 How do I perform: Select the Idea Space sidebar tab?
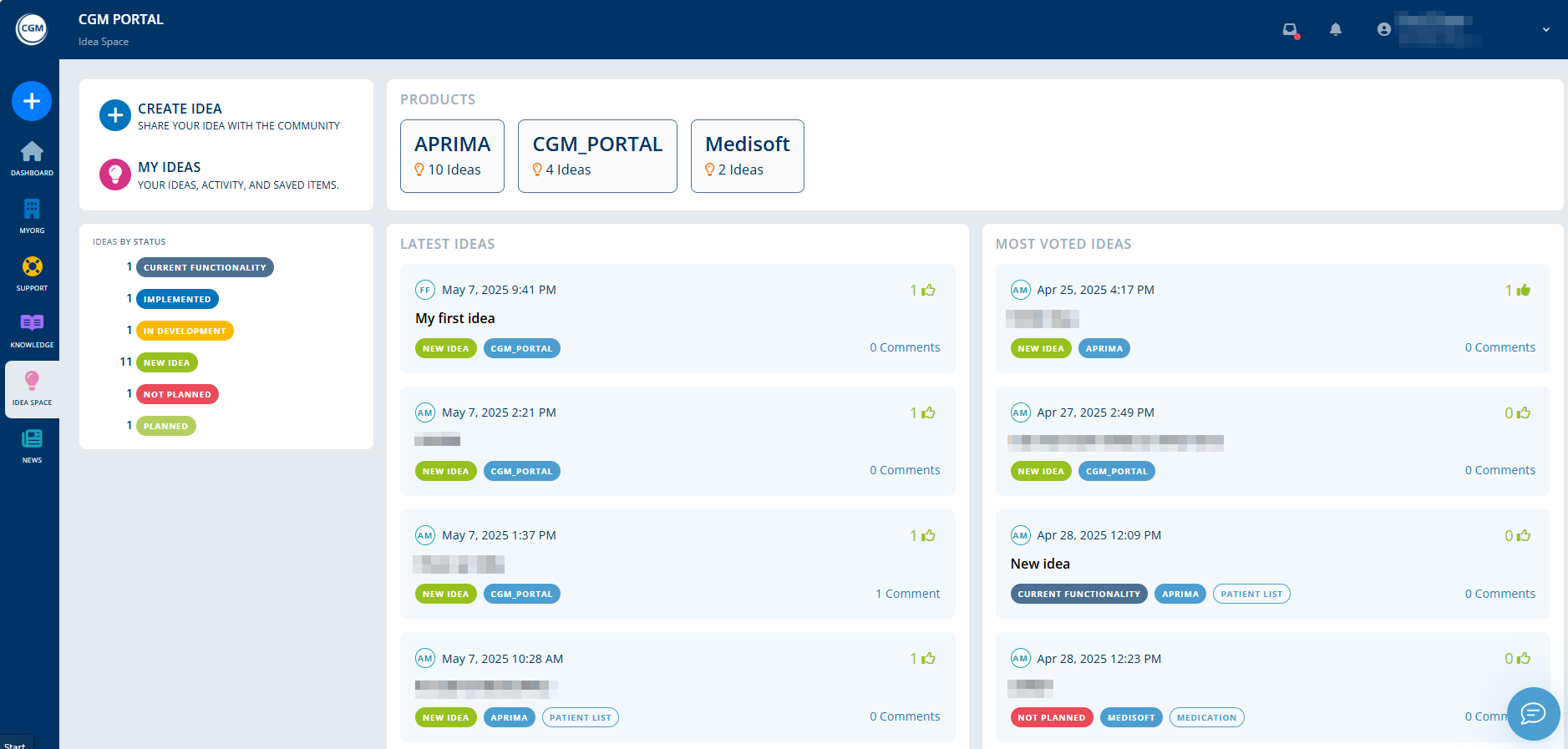pos(32,388)
